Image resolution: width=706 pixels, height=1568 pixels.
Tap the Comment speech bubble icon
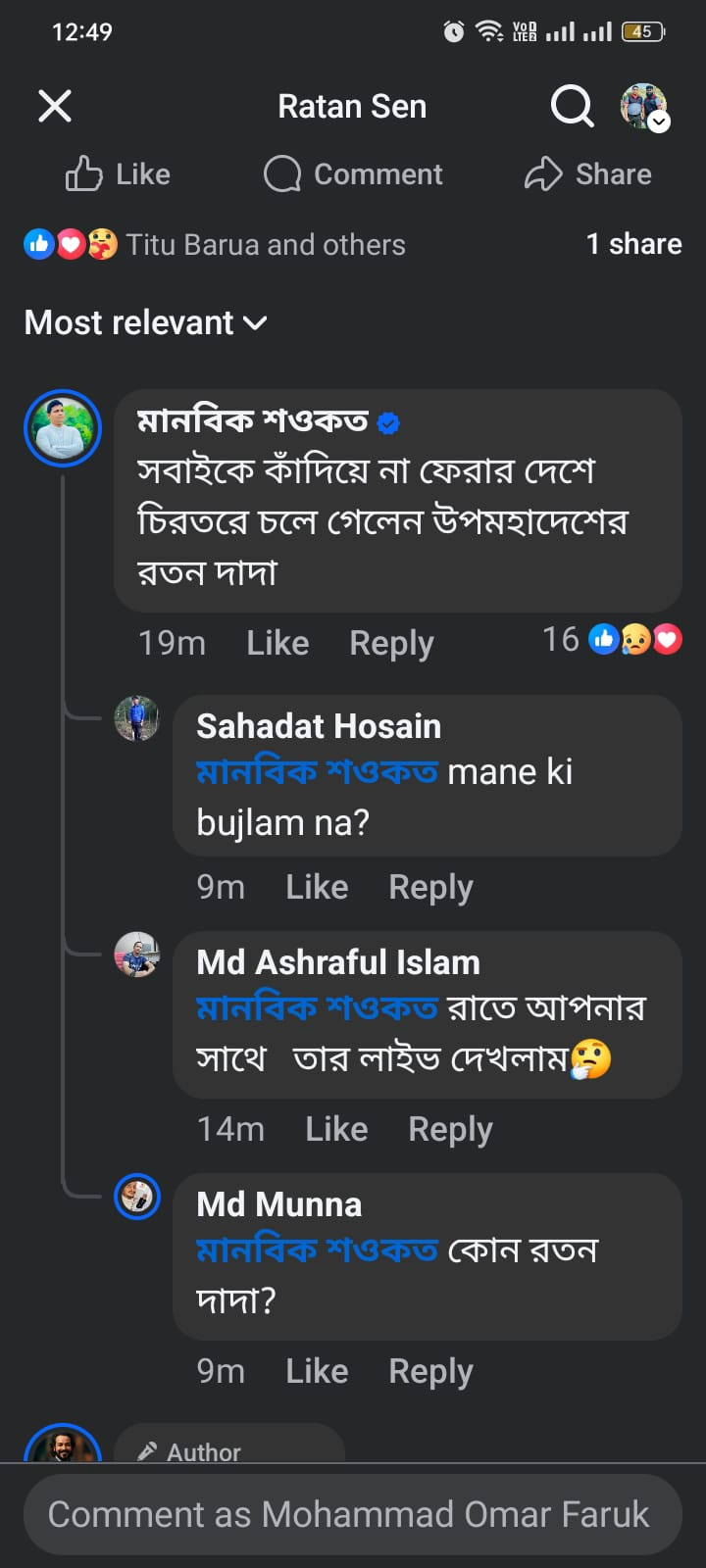tap(282, 174)
